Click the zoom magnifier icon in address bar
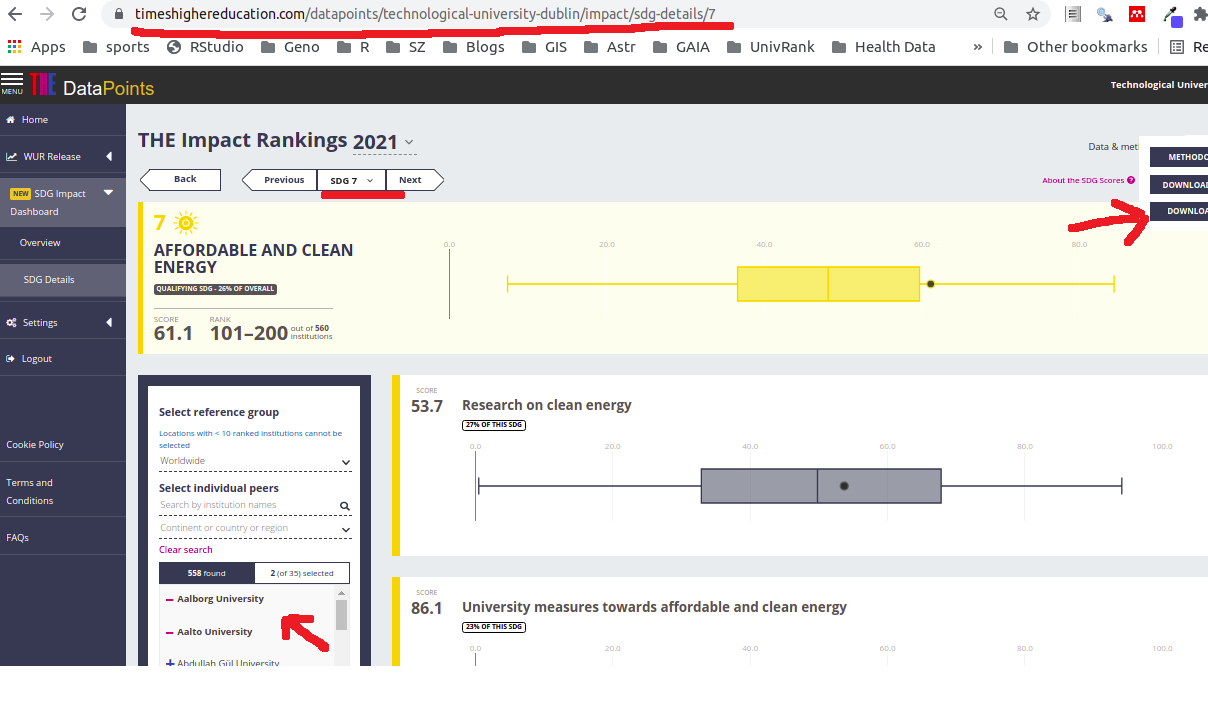Screen dimensions: 1208x713 click(1000, 15)
